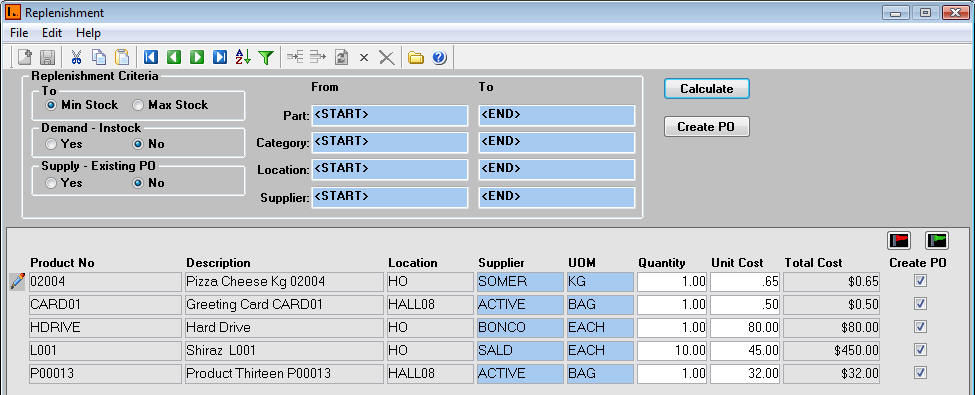Open the File menu
Image resolution: width=975 pixels, height=395 pixels.
19,33
